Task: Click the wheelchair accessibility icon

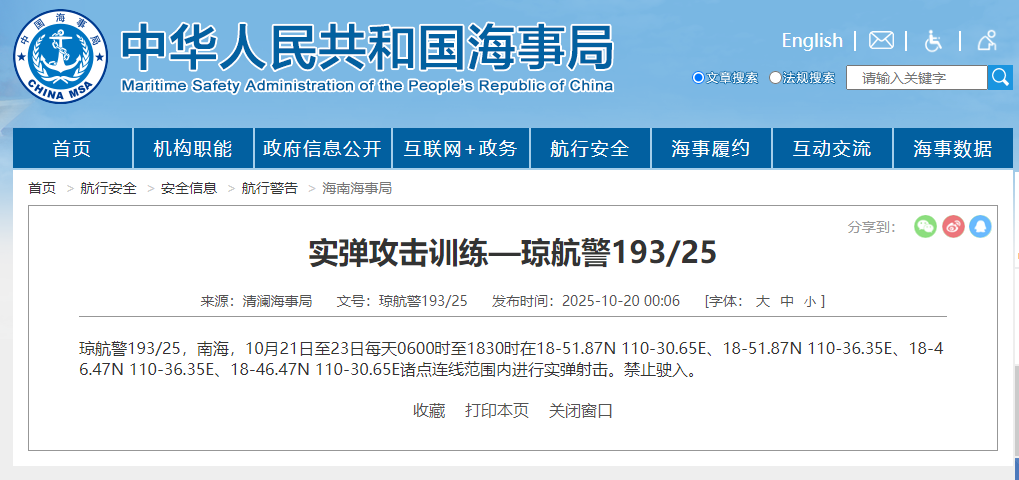Action: 933,40
